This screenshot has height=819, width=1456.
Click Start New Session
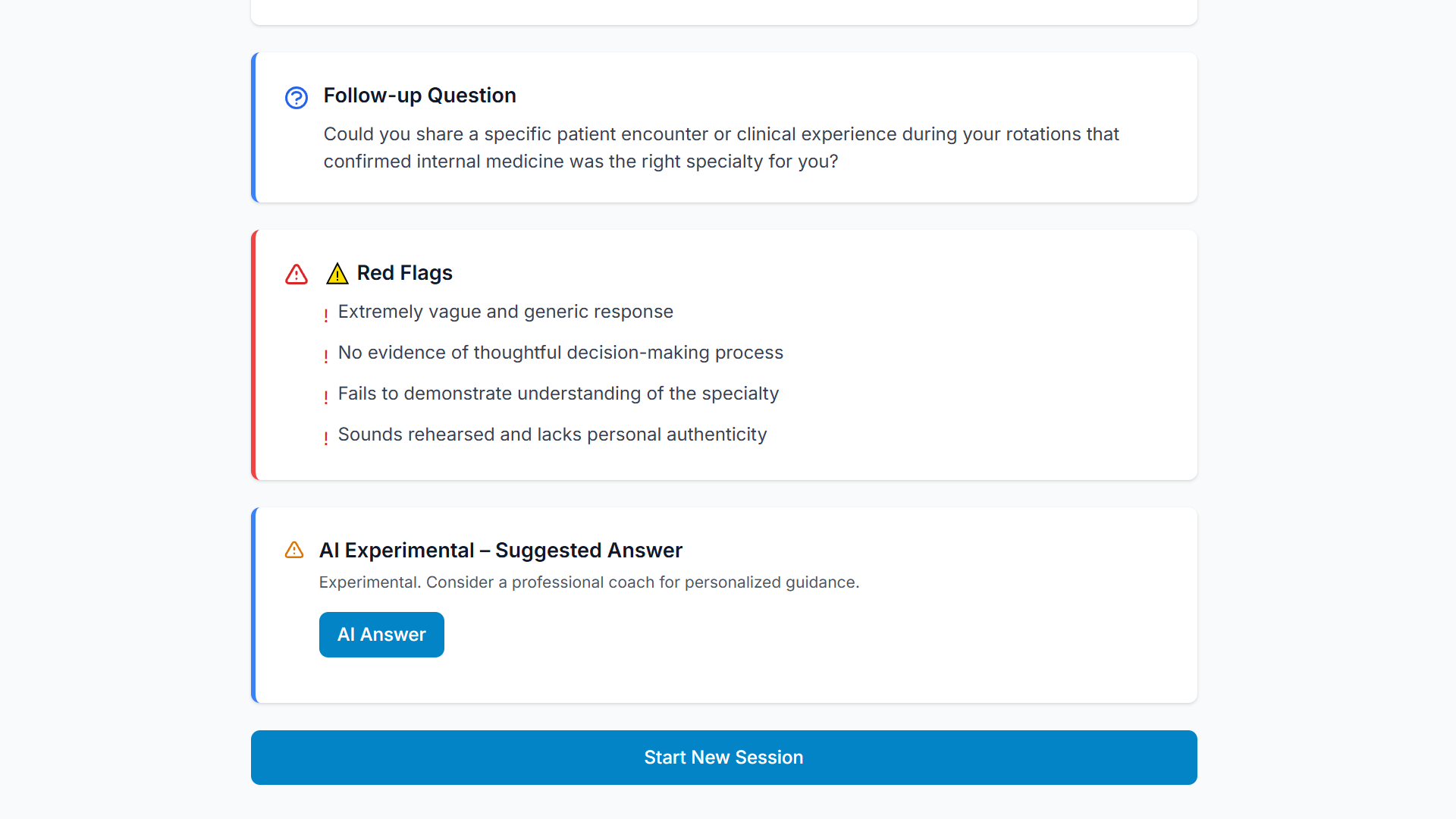click(723, 757)
